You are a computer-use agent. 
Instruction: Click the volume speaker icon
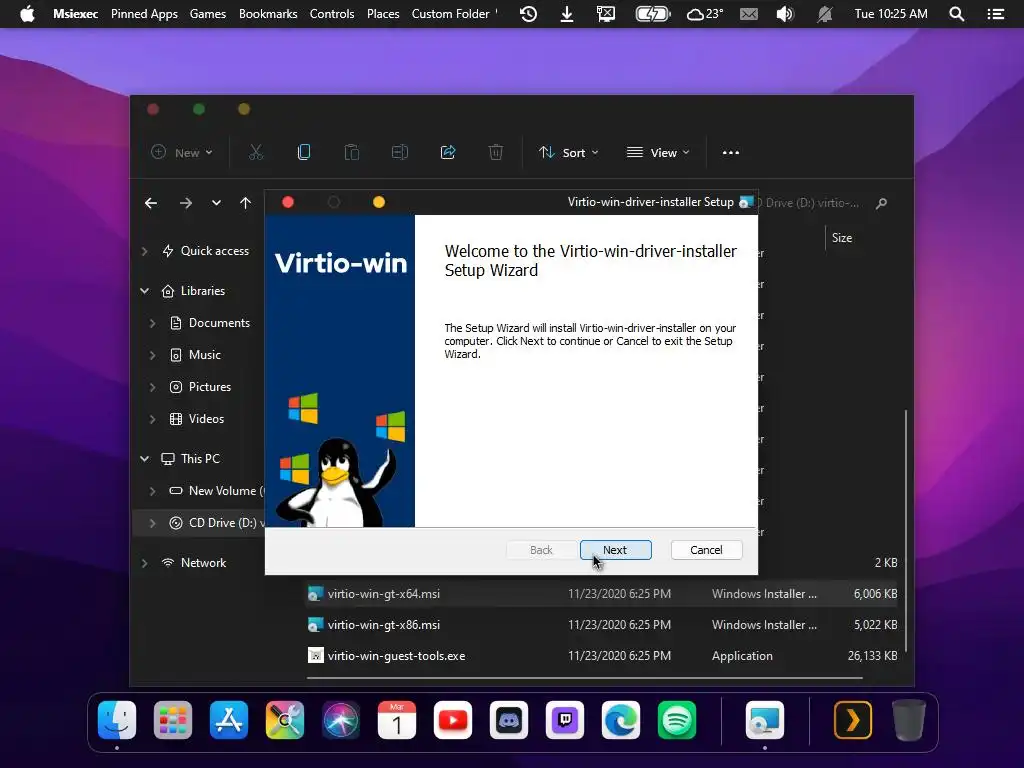click(784, 14)
